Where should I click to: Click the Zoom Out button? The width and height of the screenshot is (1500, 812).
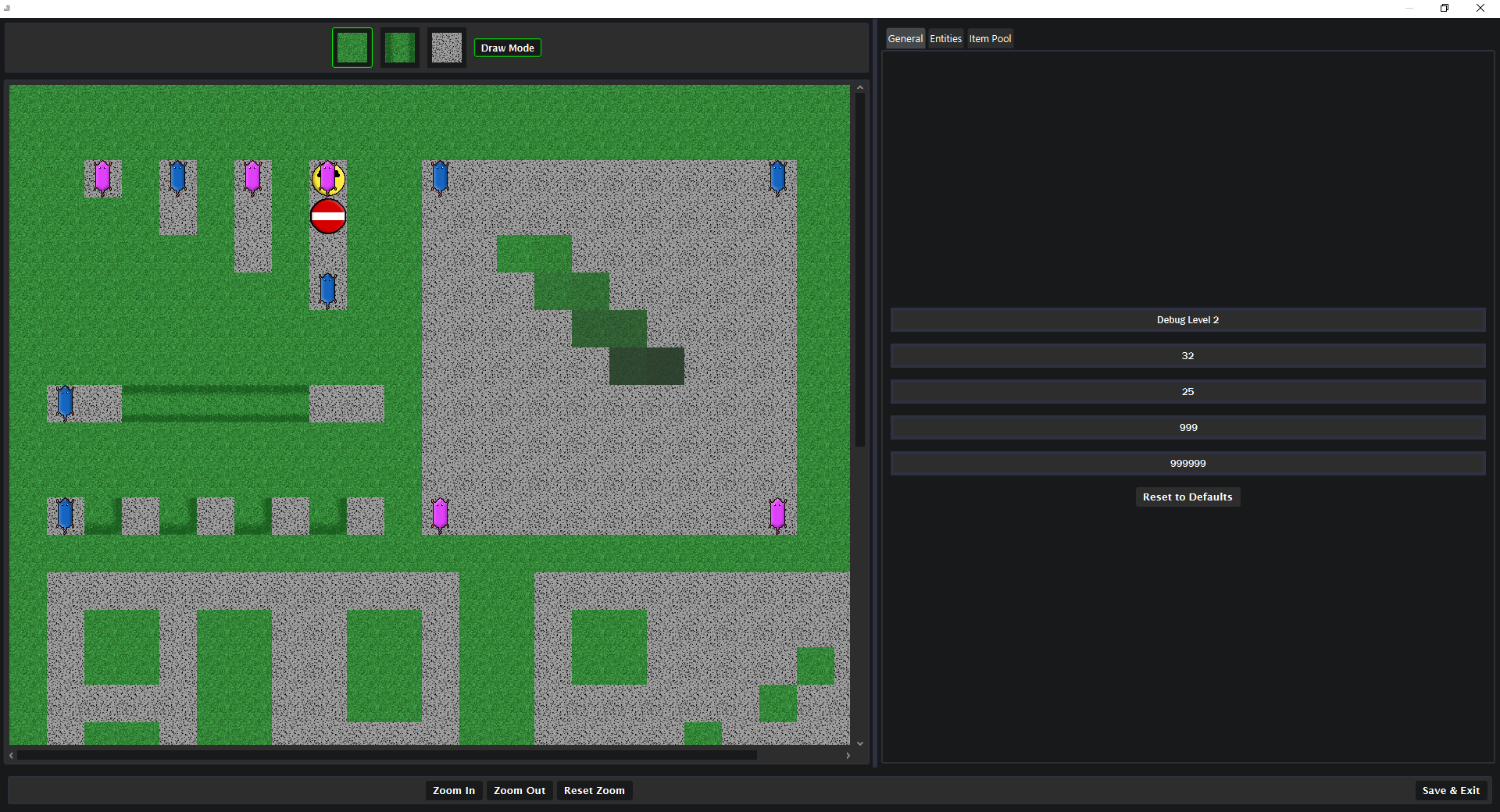(x=520, y=790)
